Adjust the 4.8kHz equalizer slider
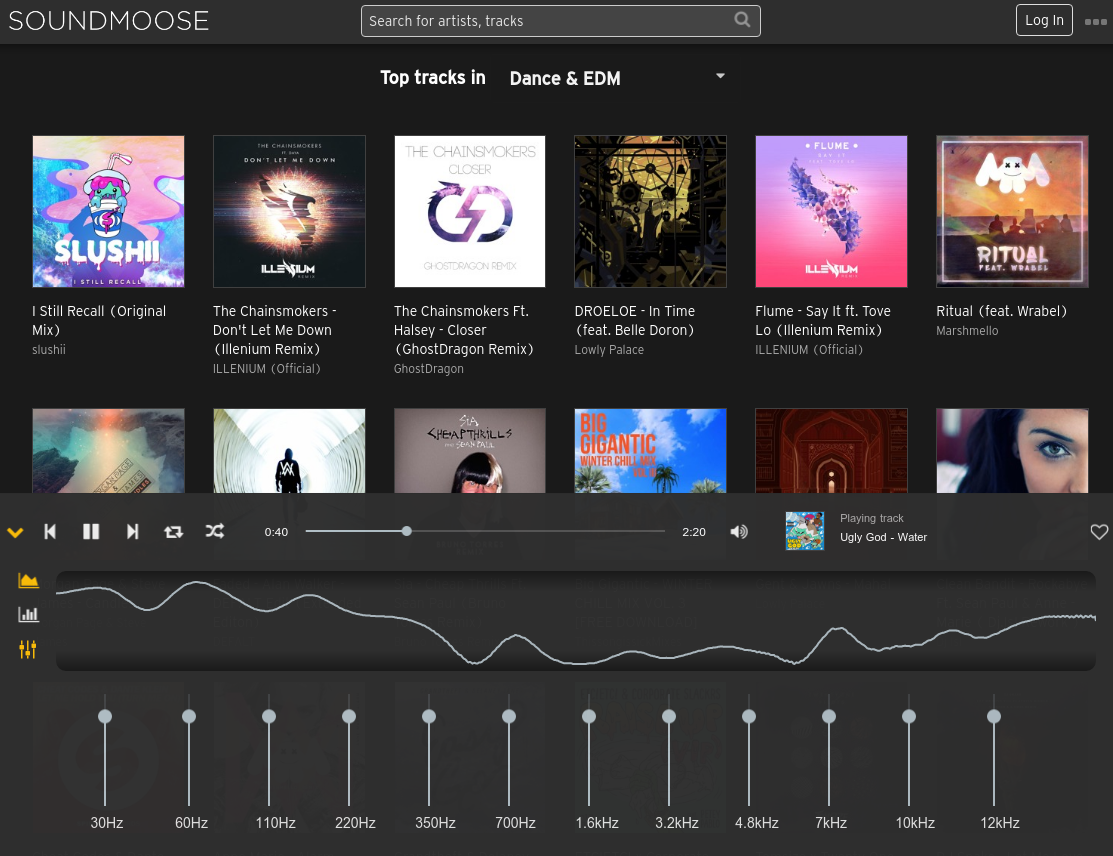Image resolution: width=1113 pixels, height=856 pixels. tap(749, 717)
